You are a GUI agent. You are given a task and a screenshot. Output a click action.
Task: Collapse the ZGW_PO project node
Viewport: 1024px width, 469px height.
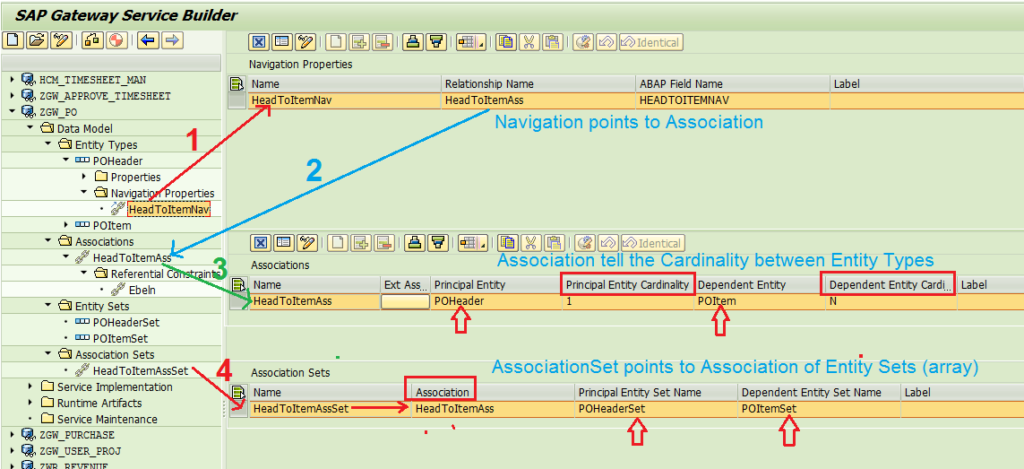point(12,112)
